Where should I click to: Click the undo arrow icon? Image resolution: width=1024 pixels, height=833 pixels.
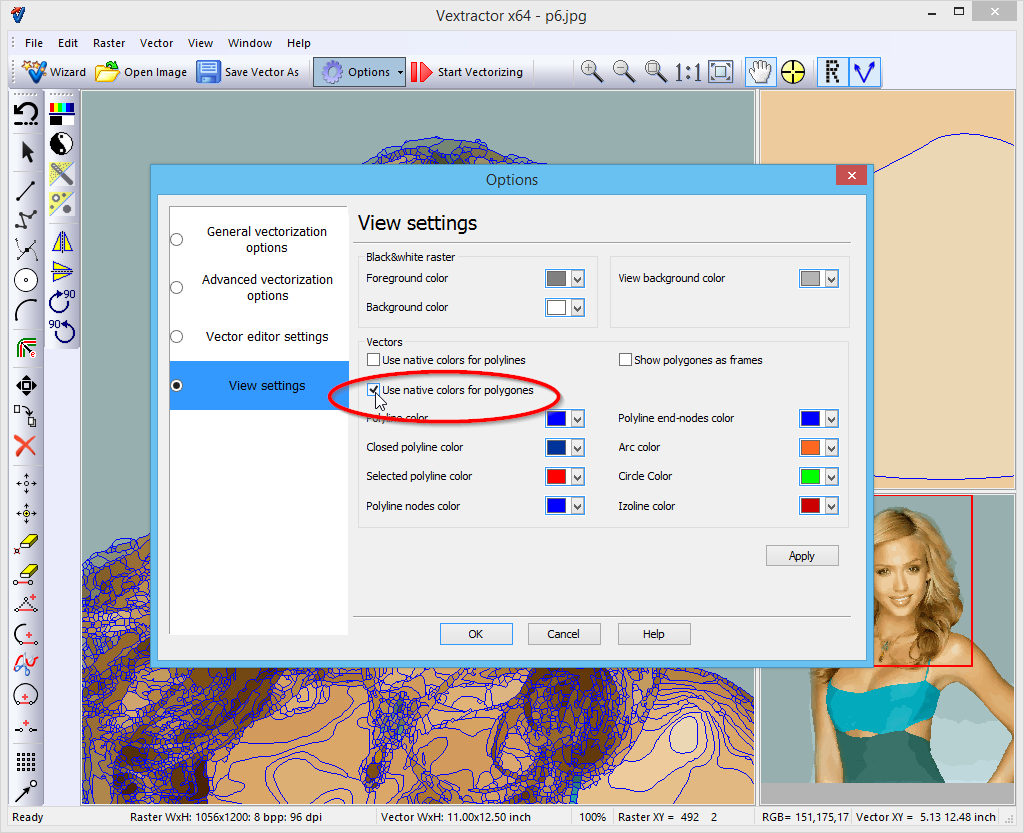26,113
